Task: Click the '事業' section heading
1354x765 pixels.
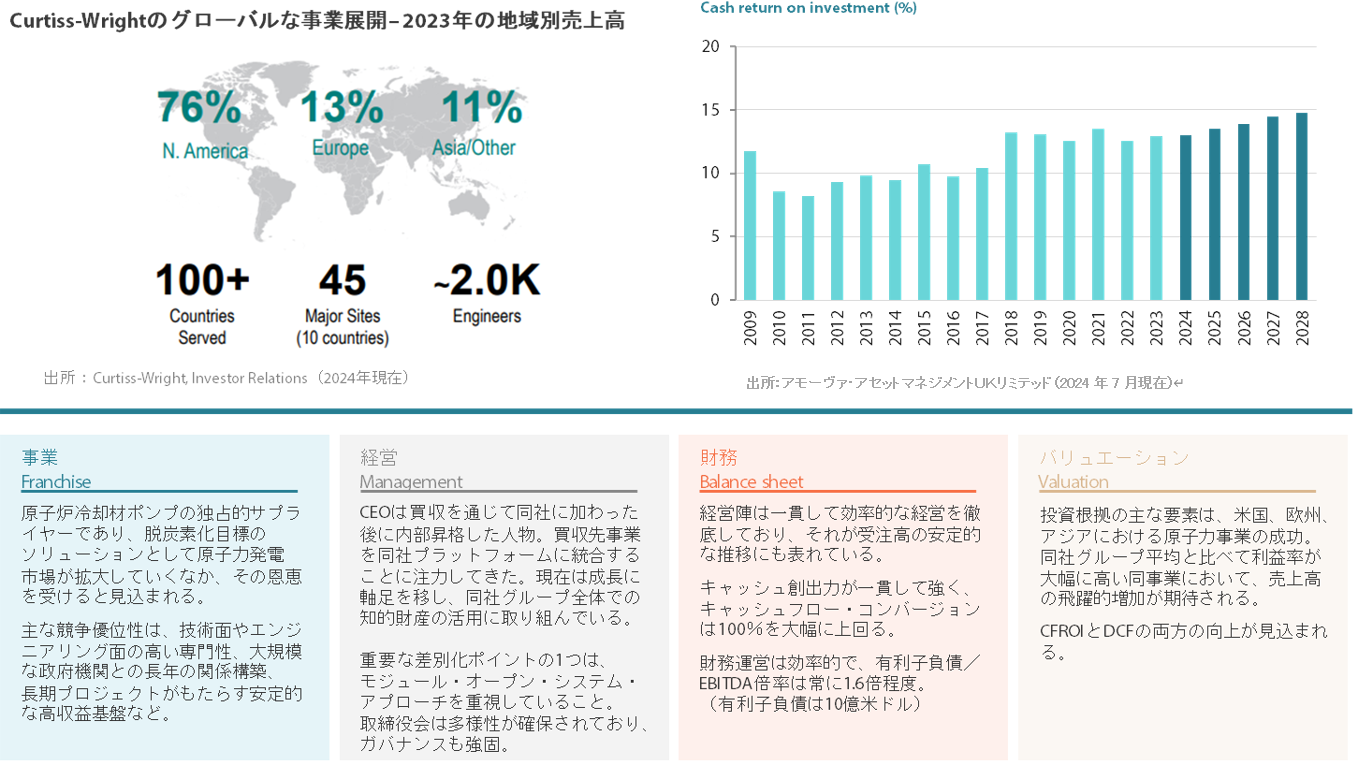Action: [40, 458]
